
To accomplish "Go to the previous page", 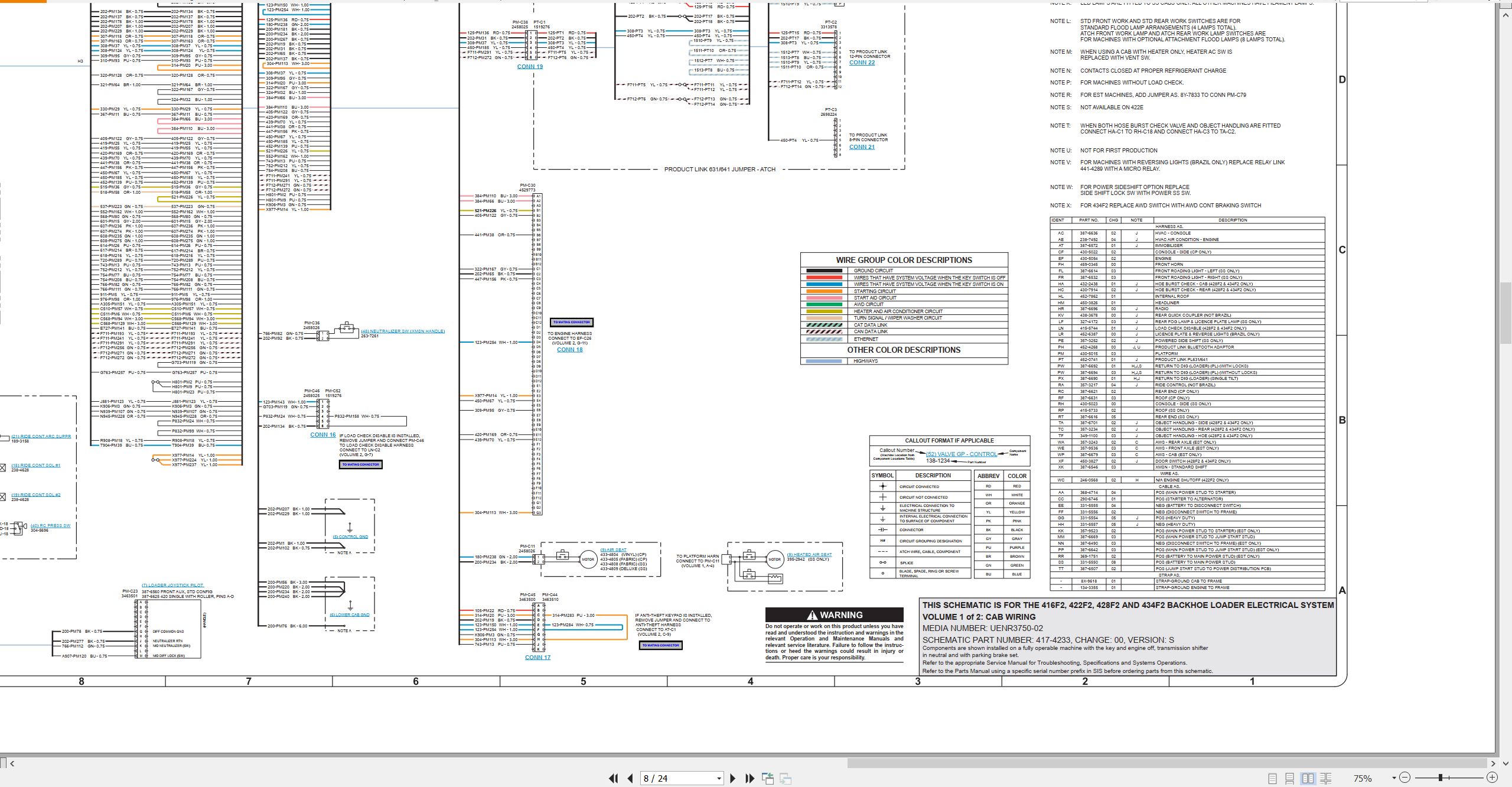I will tap(630, 778).
